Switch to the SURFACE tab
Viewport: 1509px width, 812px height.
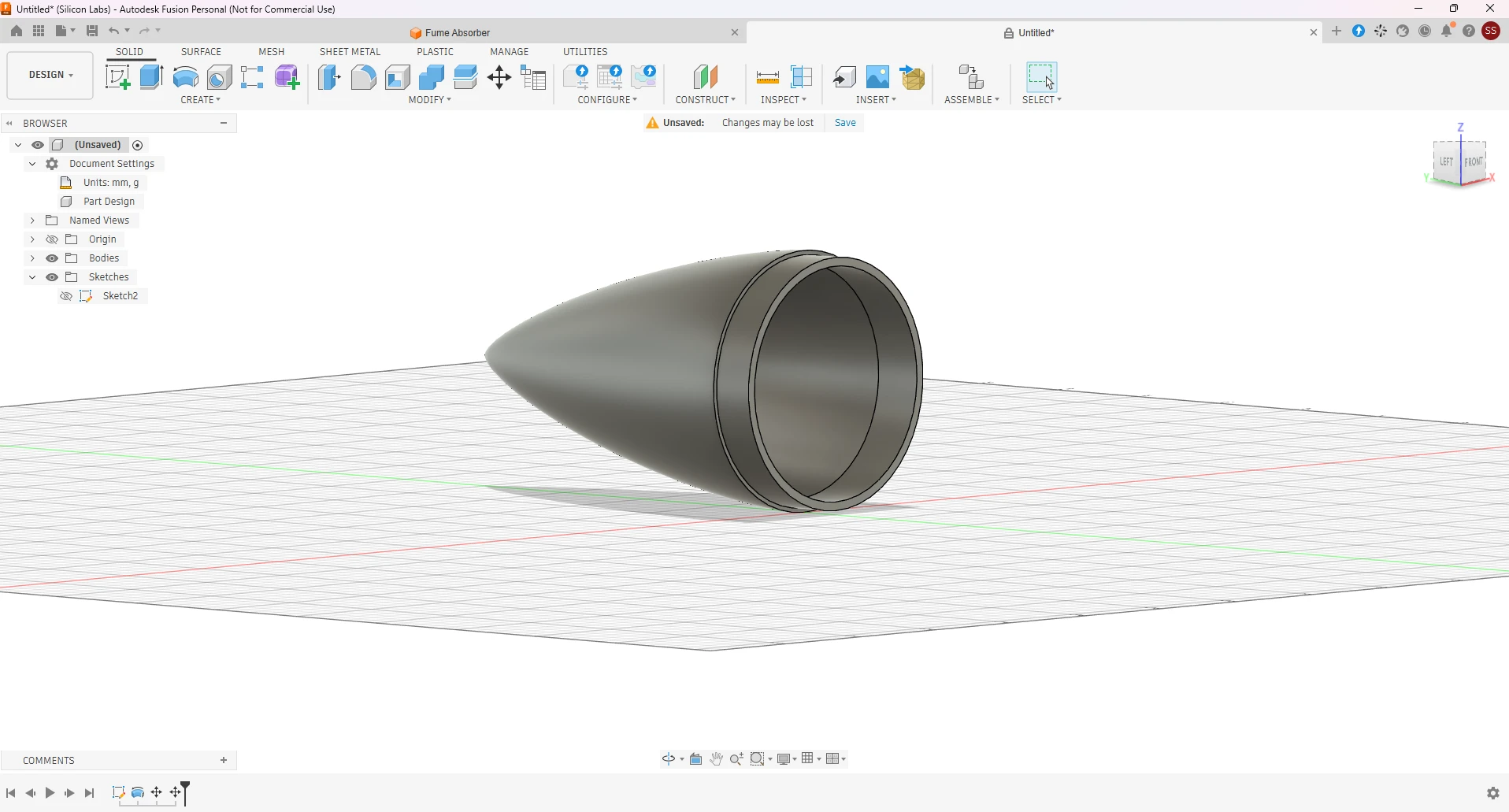point(201,51)
